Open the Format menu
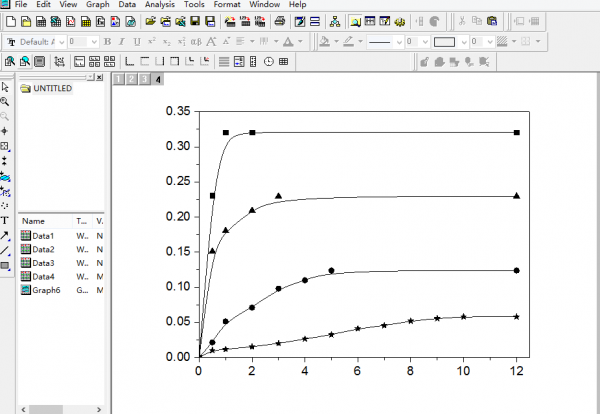The width and height of the screenshot is (600, 414). click(x=227, y=5)
